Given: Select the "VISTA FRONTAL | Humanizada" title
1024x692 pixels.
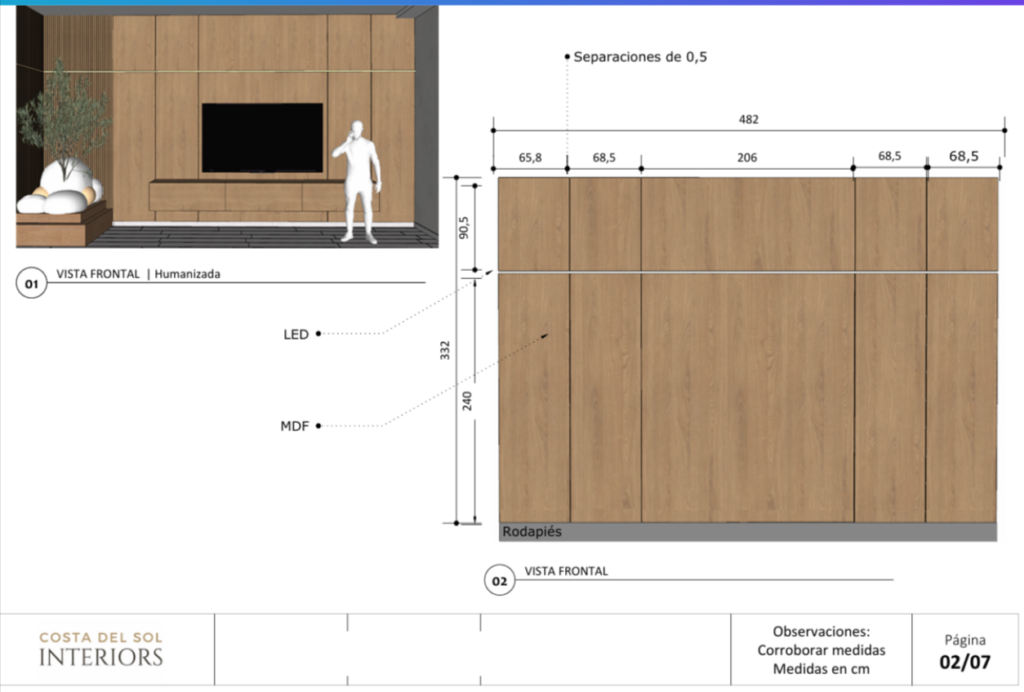Looking at the screenshot, I should click(138, 274).
